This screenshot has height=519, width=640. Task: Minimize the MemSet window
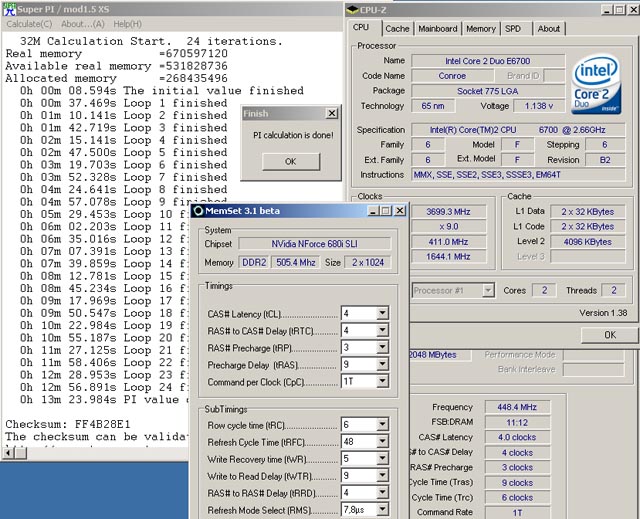coord(373,211)
